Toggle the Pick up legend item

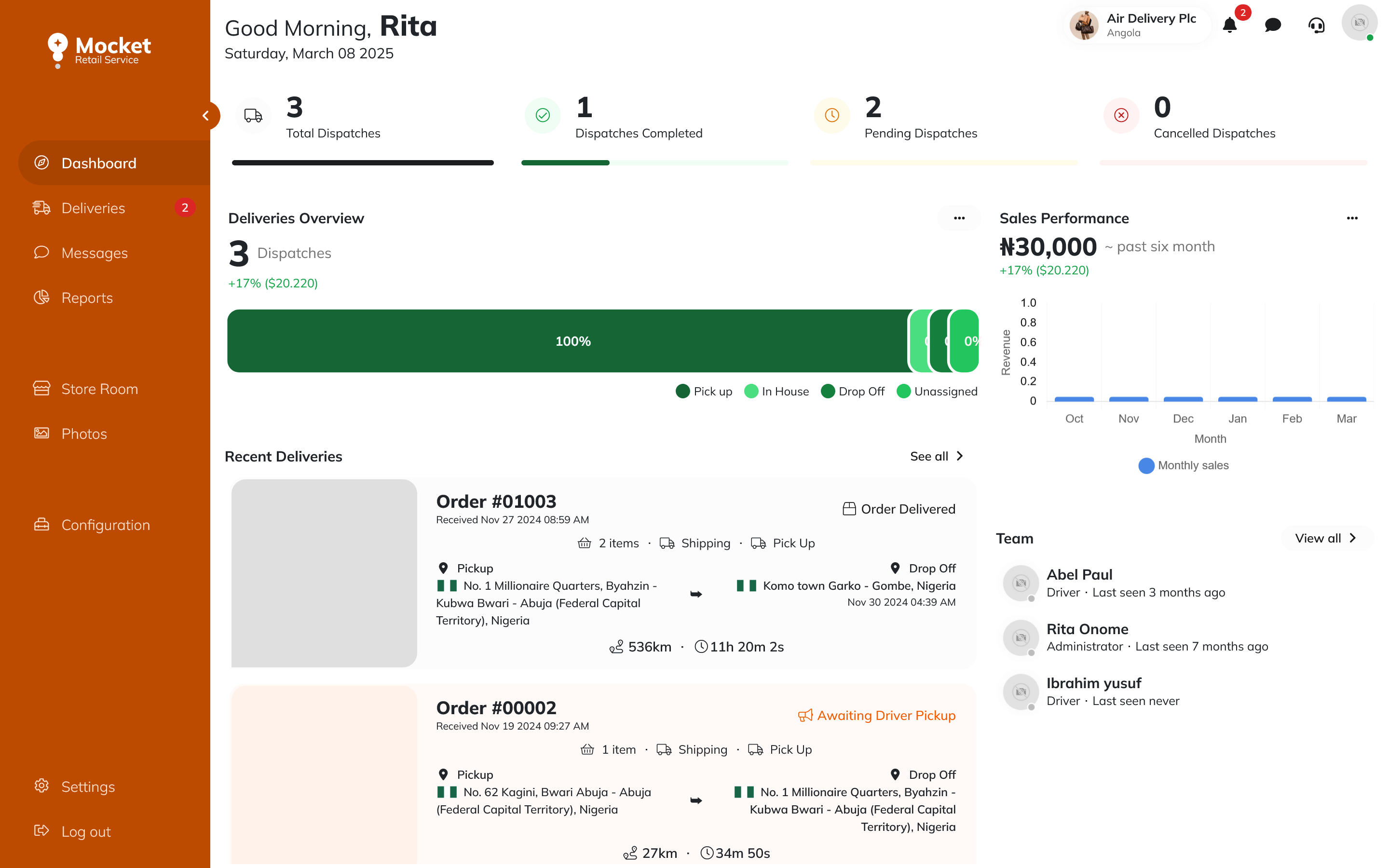704,392
